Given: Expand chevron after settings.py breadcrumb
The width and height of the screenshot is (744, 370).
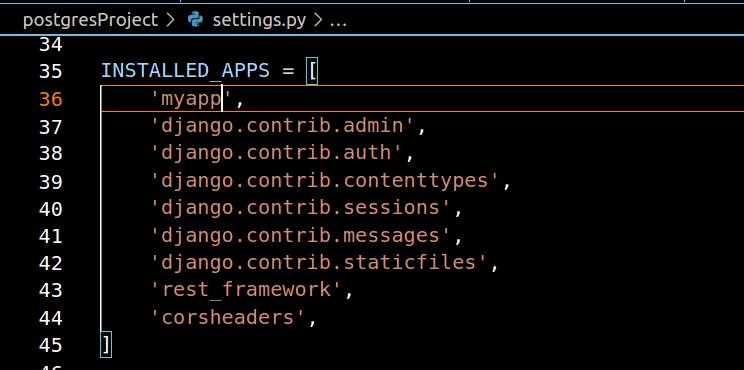Looking at the screenshot, I should point(318,20).
